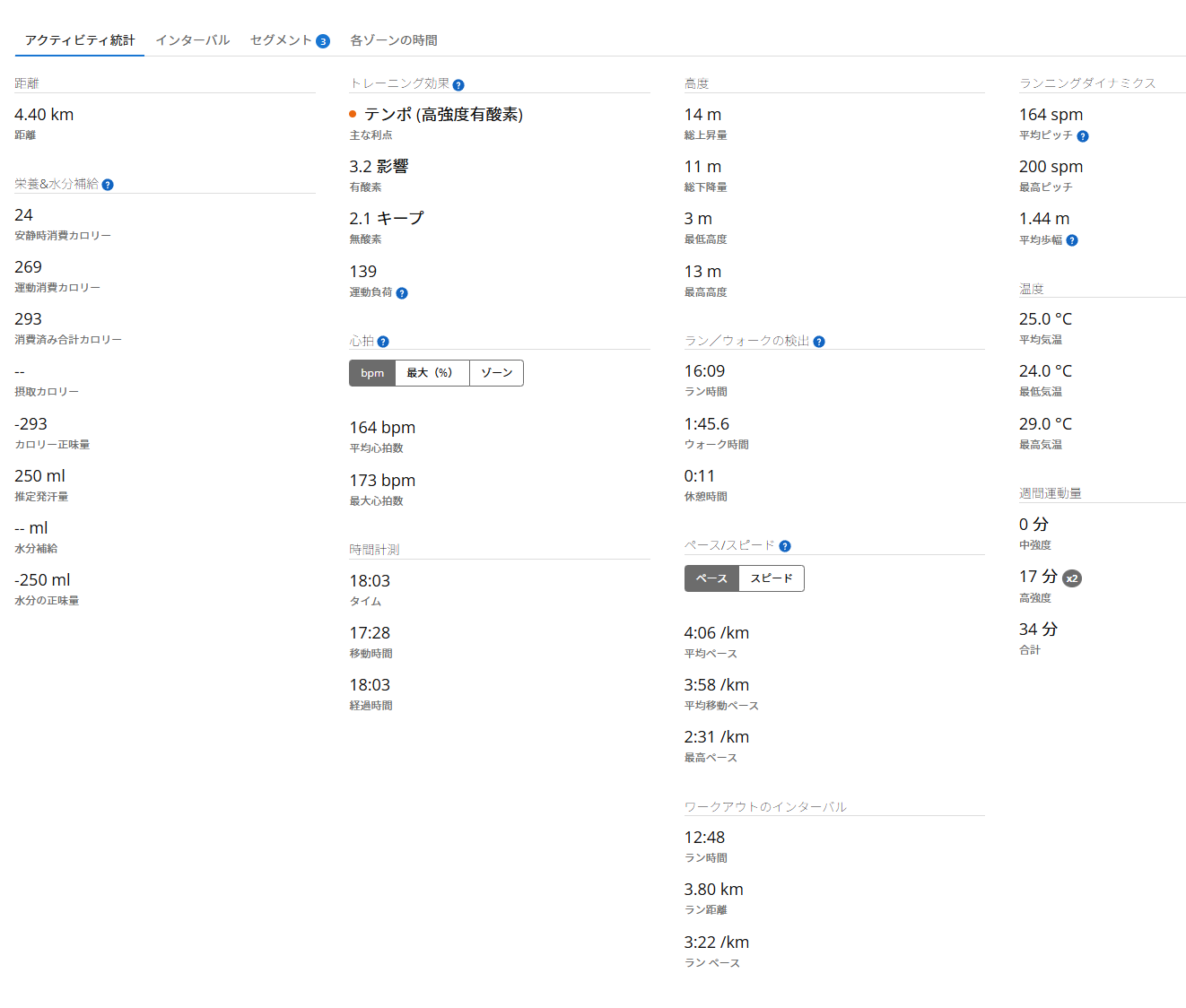This screenshot has width=1186, height=1008.
Task: Open the セグメント tab
Action: pos(281,40)
